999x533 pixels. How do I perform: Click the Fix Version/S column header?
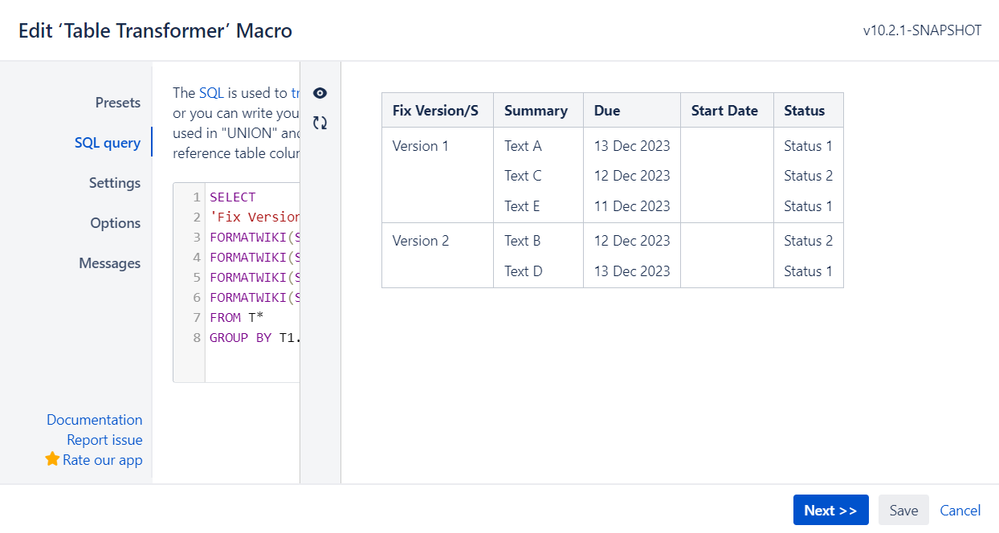(436, 110)
